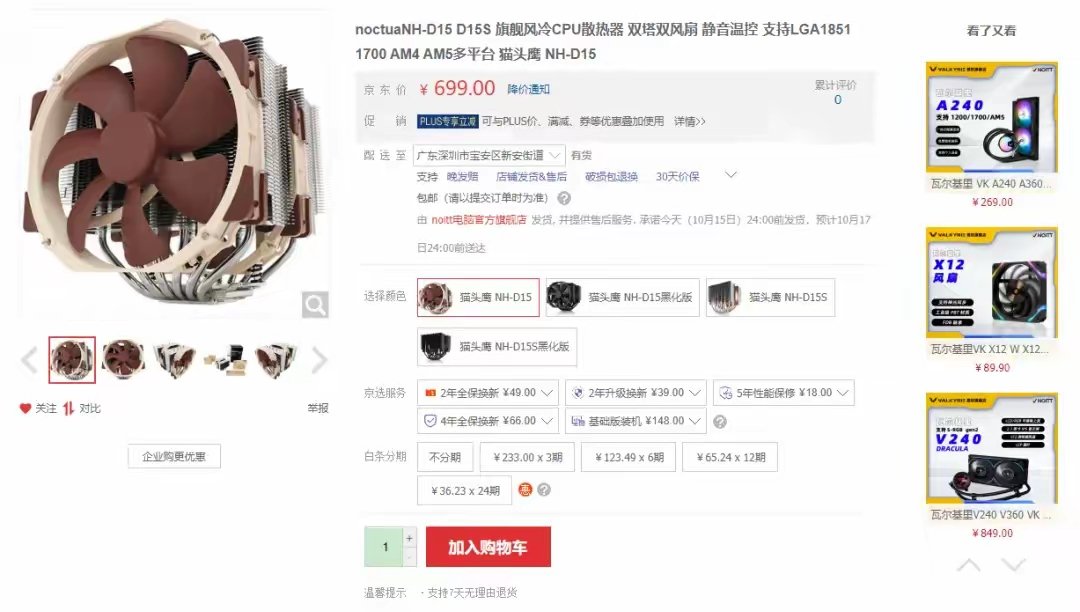Open the noitt电脑官方旗舰店 store link
Screen dimensions: 1080x612
479,220
